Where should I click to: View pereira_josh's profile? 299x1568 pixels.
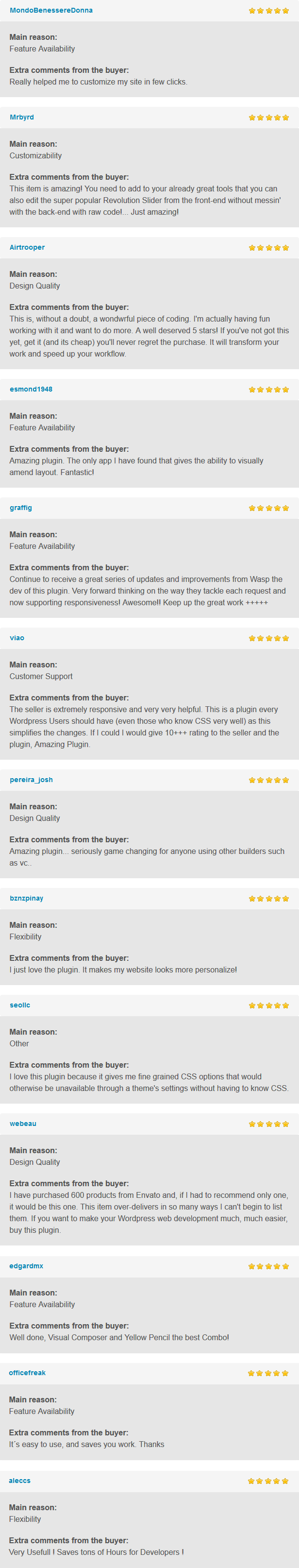31,780
